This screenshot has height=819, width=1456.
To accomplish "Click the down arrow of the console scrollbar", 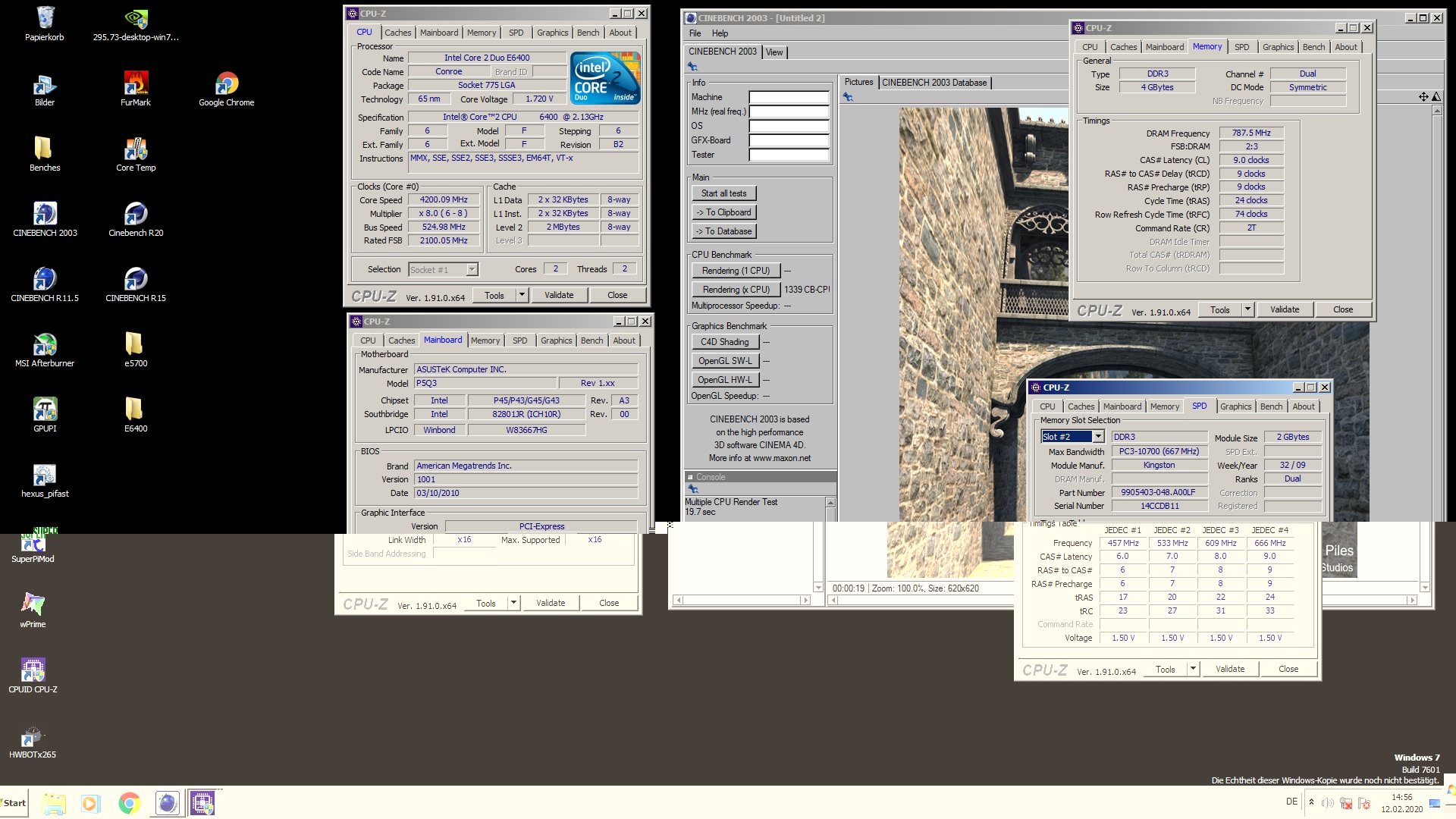I will [x=817, y=588].
